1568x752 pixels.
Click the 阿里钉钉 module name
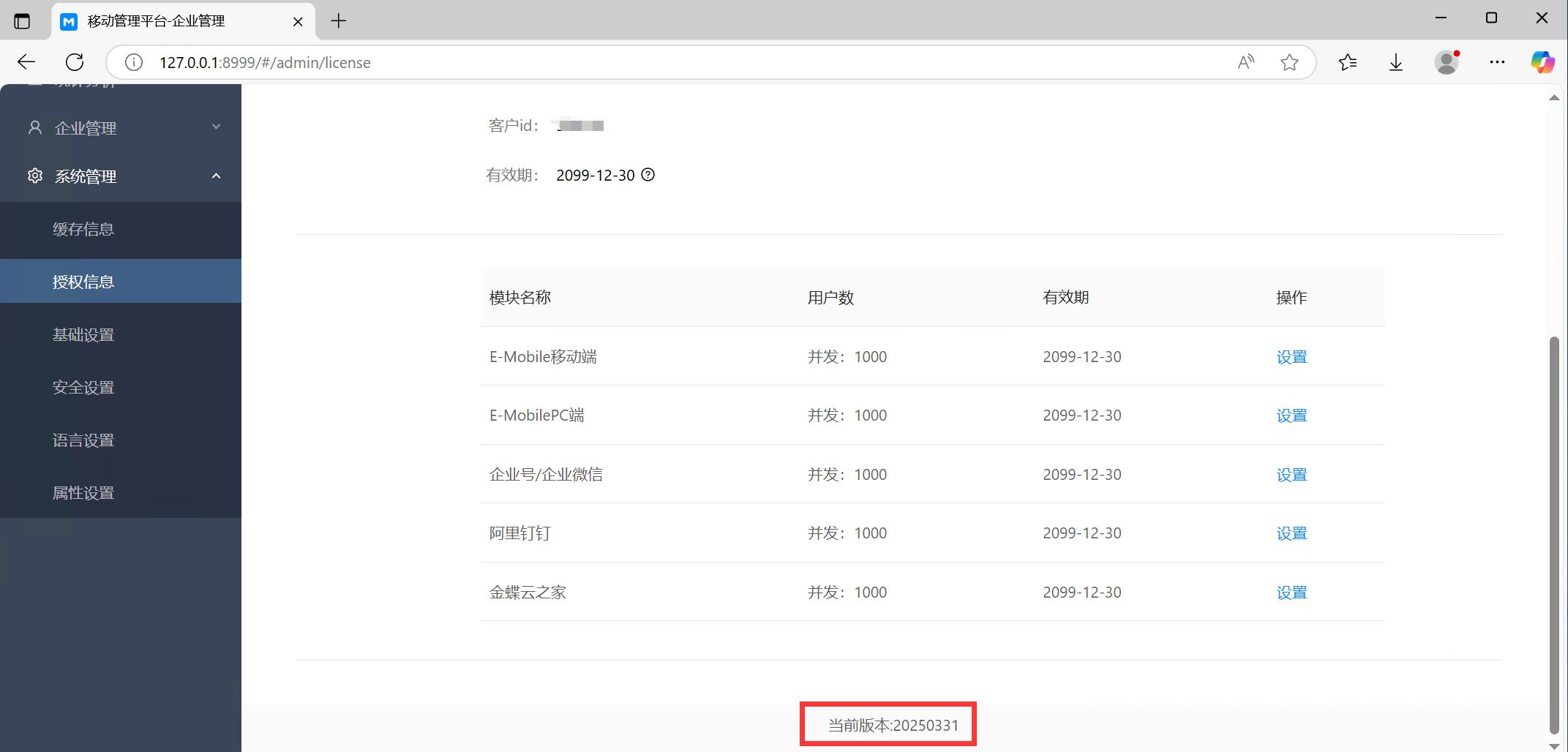(x=519, y=533)
